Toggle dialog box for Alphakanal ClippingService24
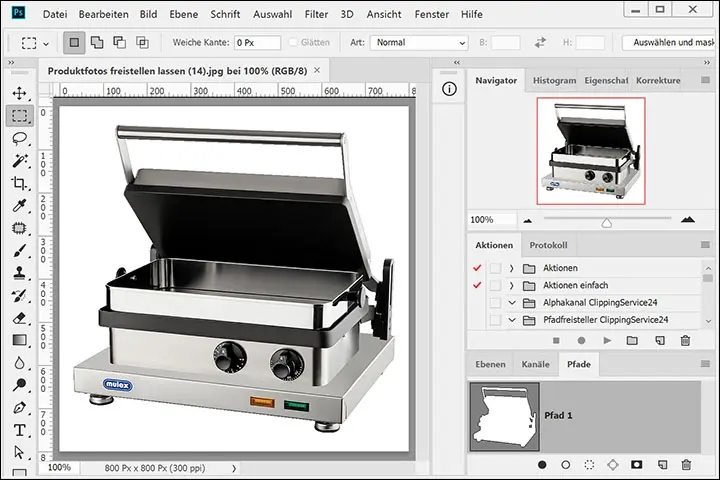 (x=495, y=302)
